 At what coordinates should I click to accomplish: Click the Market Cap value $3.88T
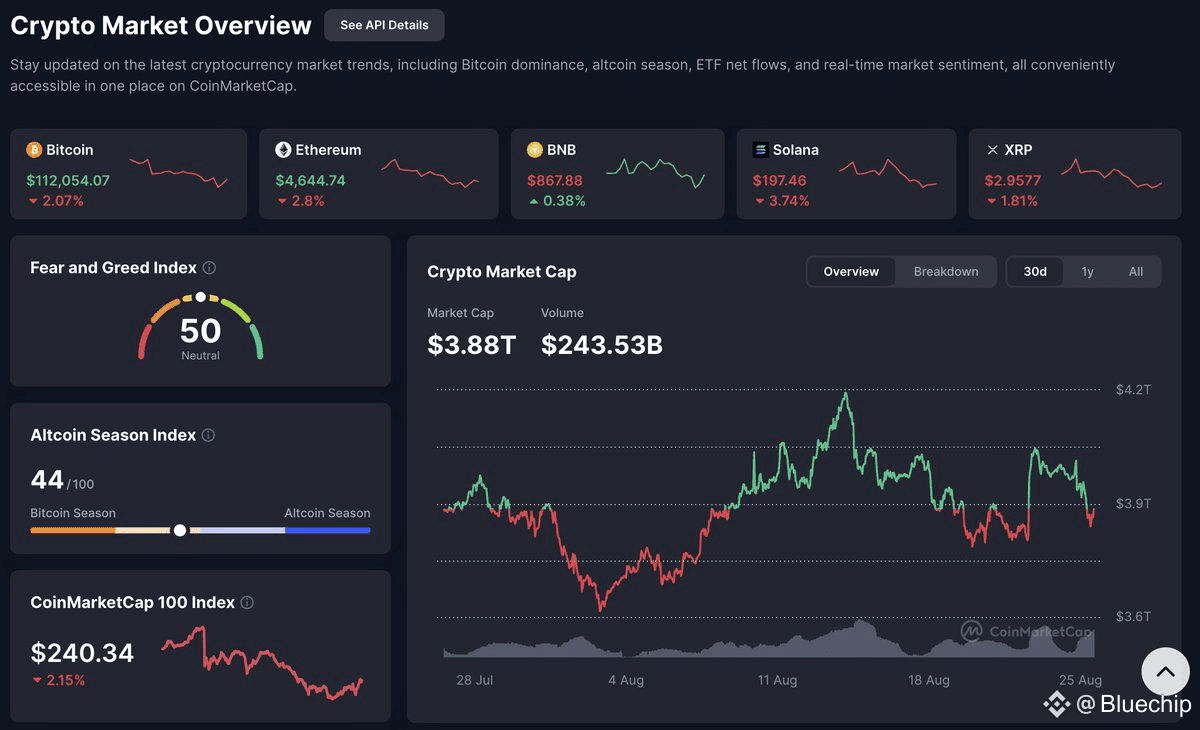[471, 345]
